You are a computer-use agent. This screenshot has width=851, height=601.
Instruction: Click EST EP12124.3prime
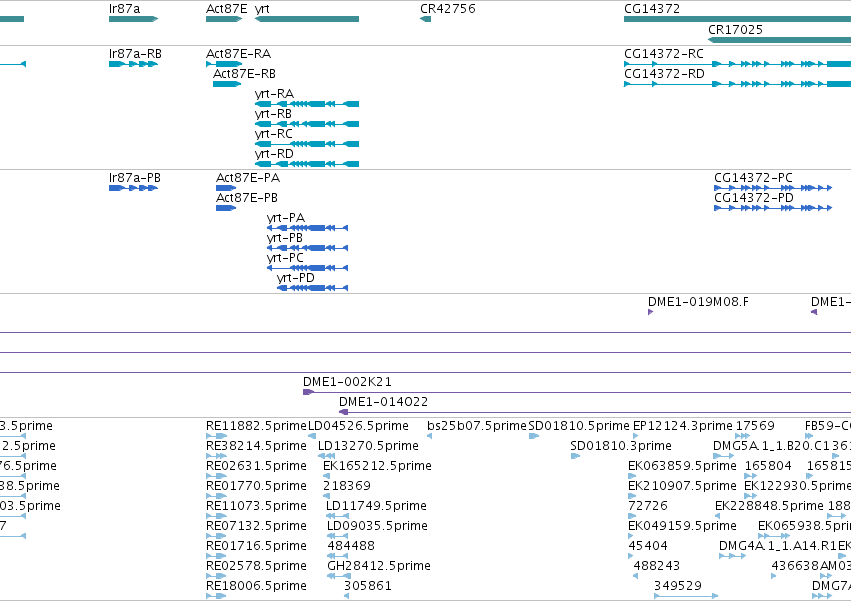coord(636,436)
